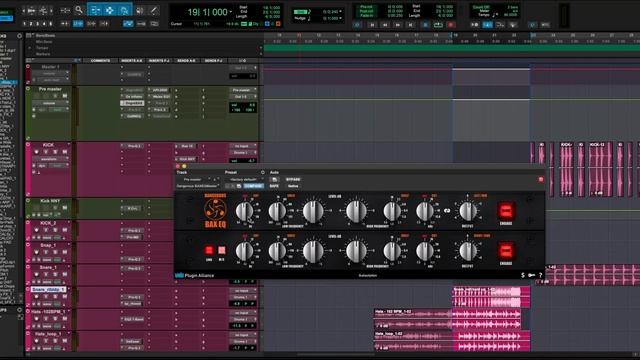Click the highlighted insert on Pre master track
This screenshot has height=360, width=640.
[x=132, y=103]
